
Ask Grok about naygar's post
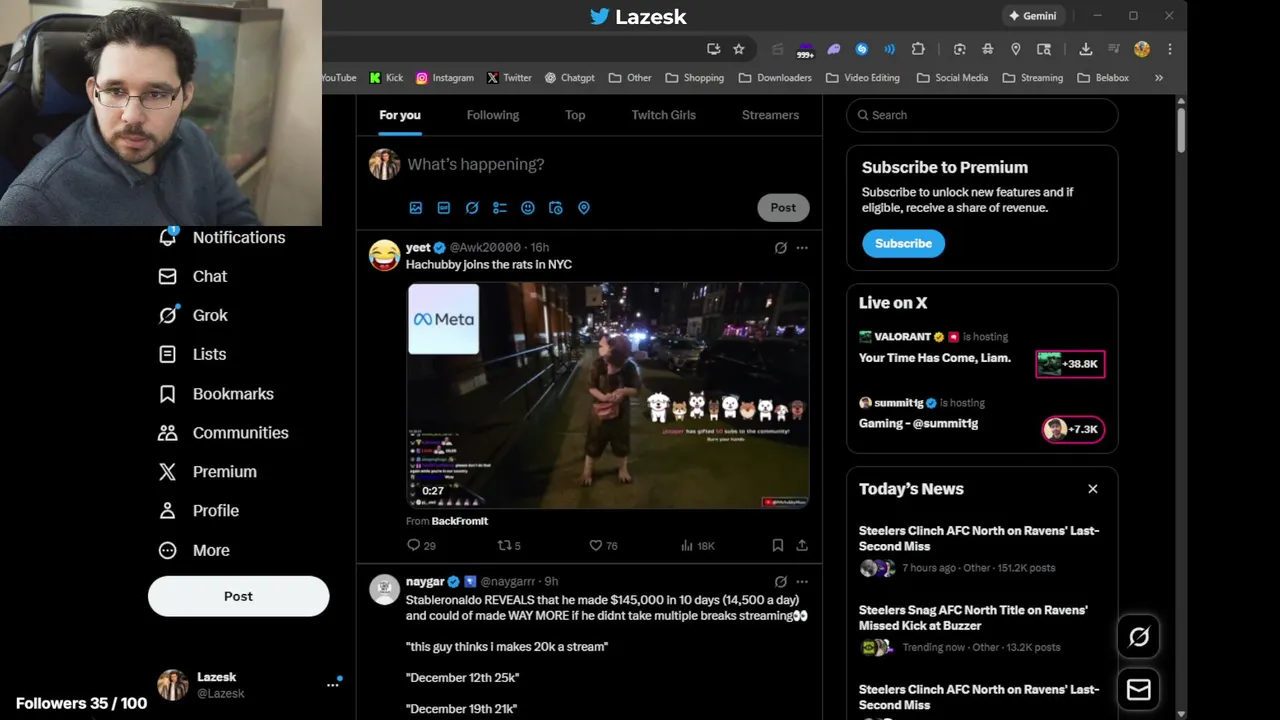[781, 581]
